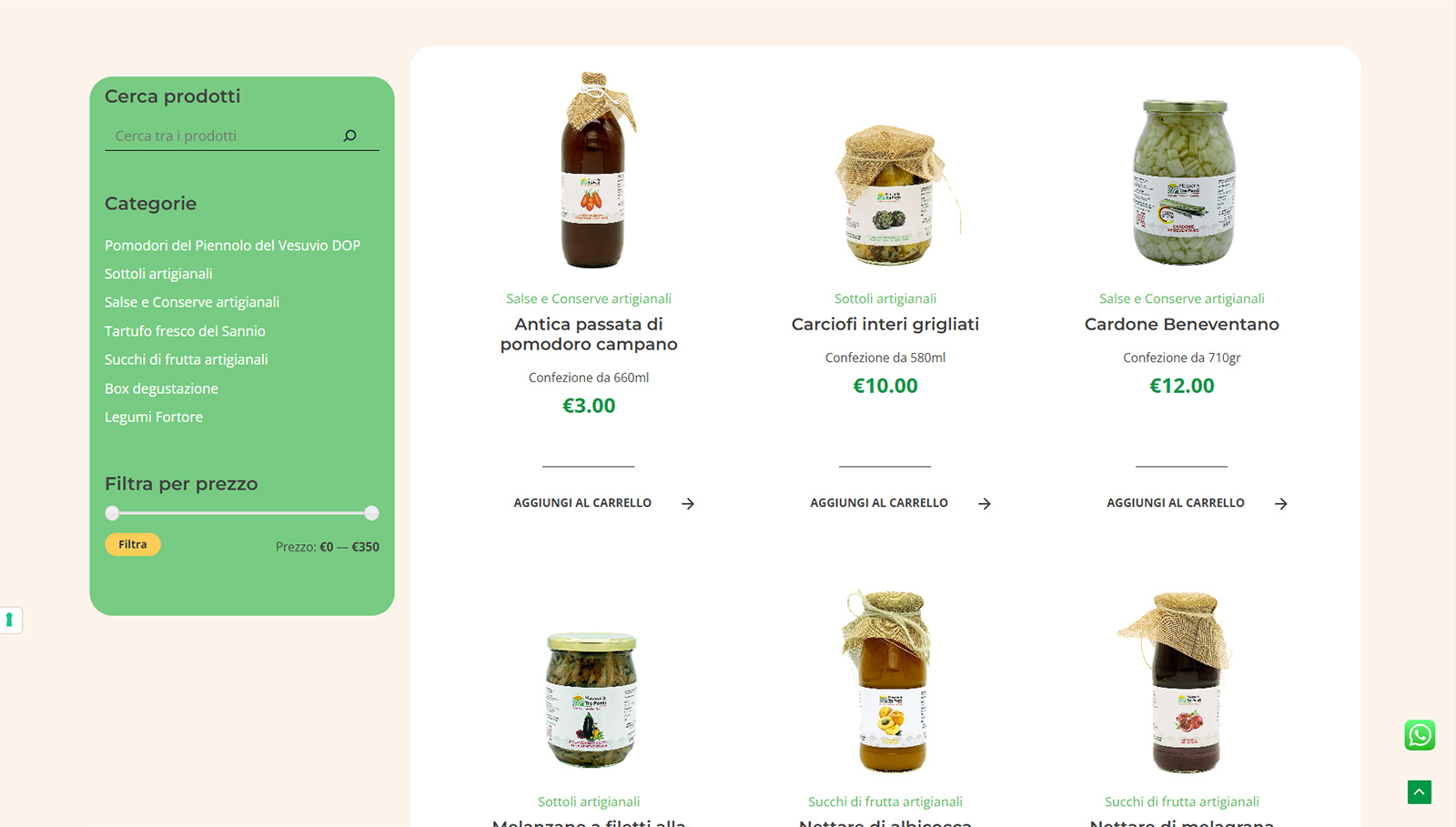This screenshot has width=1456, height=827.
Task: Open the Box degustazione category
Action: tap(161, 388)
